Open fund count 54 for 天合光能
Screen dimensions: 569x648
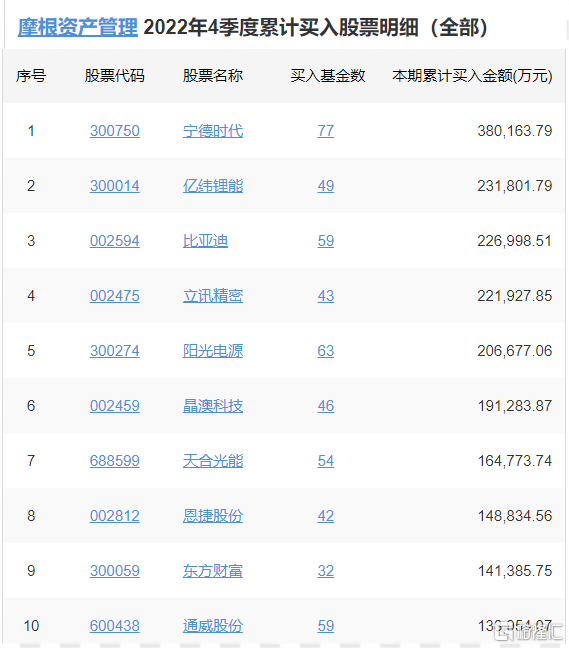tap(326, 461)
